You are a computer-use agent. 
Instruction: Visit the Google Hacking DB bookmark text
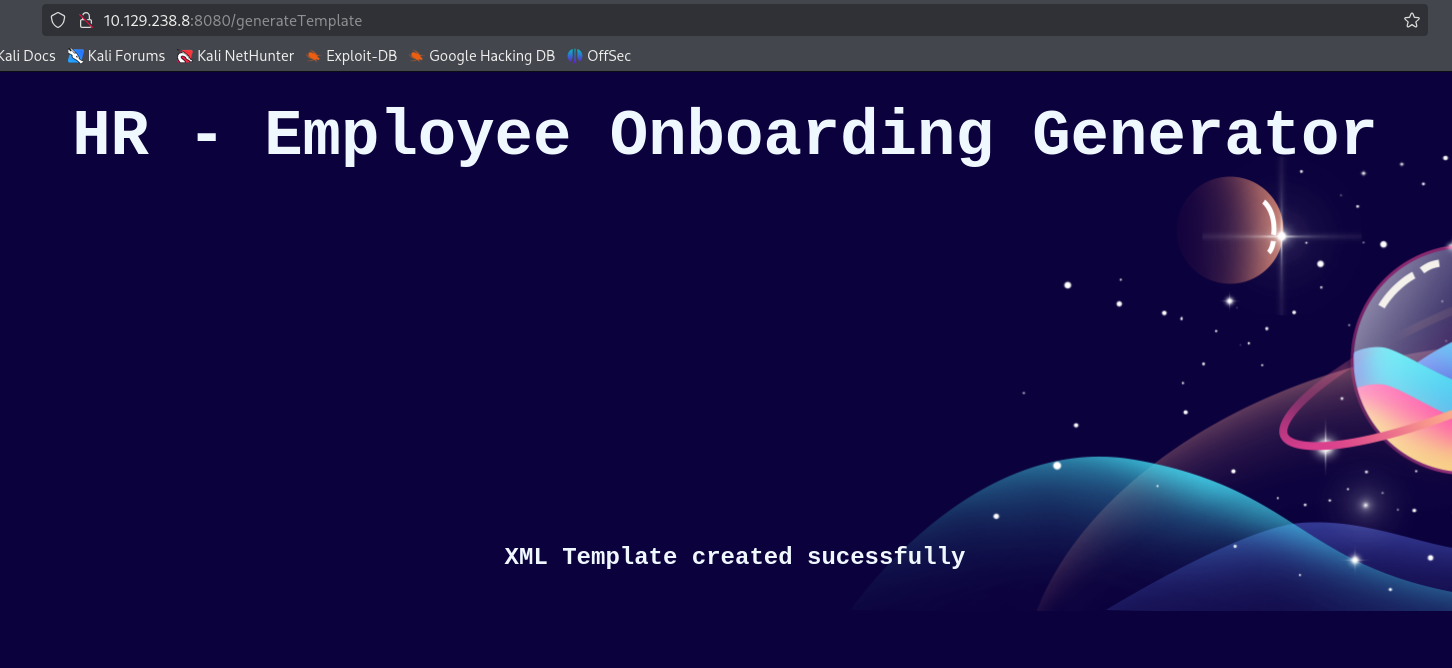tap(491, 56)
